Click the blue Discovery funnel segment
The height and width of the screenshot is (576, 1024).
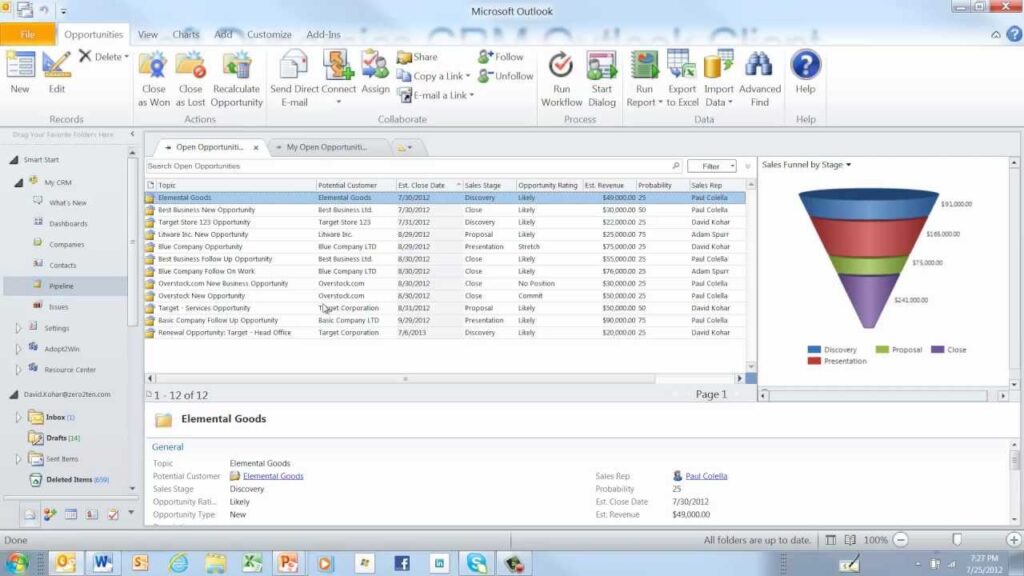pos(869,204)
